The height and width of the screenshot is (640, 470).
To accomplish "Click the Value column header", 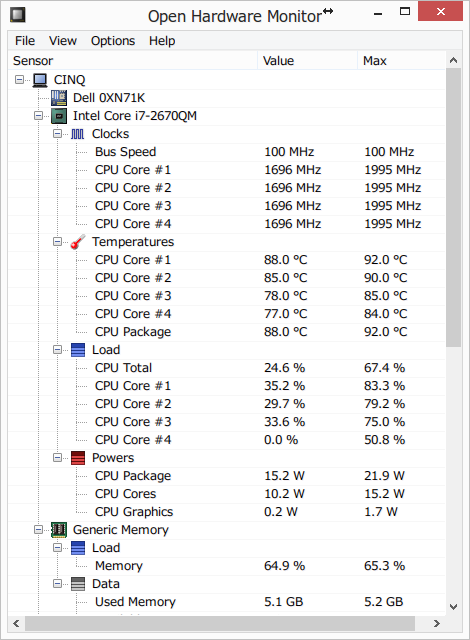I will [308, 61].
